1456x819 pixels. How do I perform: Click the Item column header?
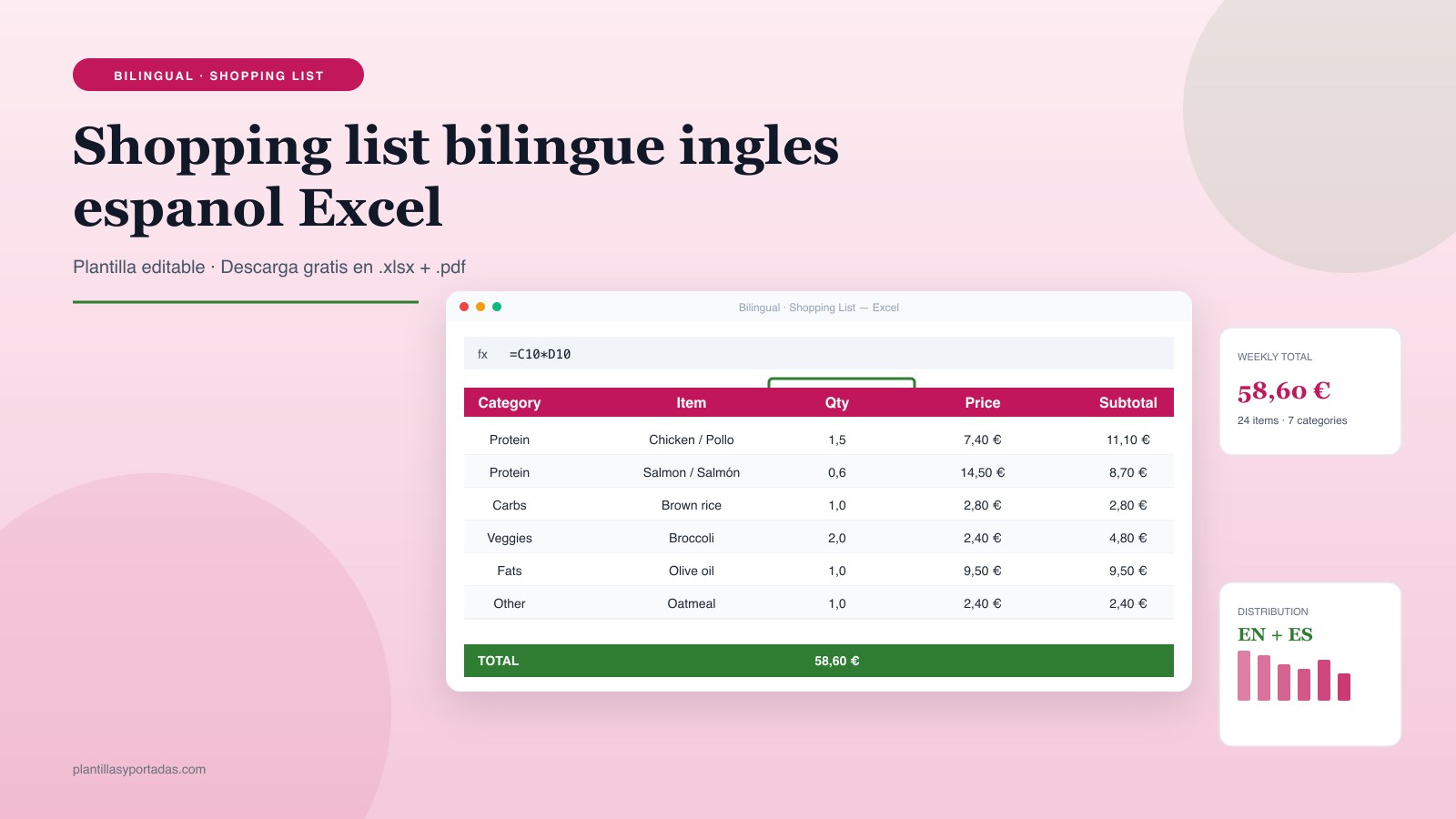pyautogui.click(x=692, y=402)
